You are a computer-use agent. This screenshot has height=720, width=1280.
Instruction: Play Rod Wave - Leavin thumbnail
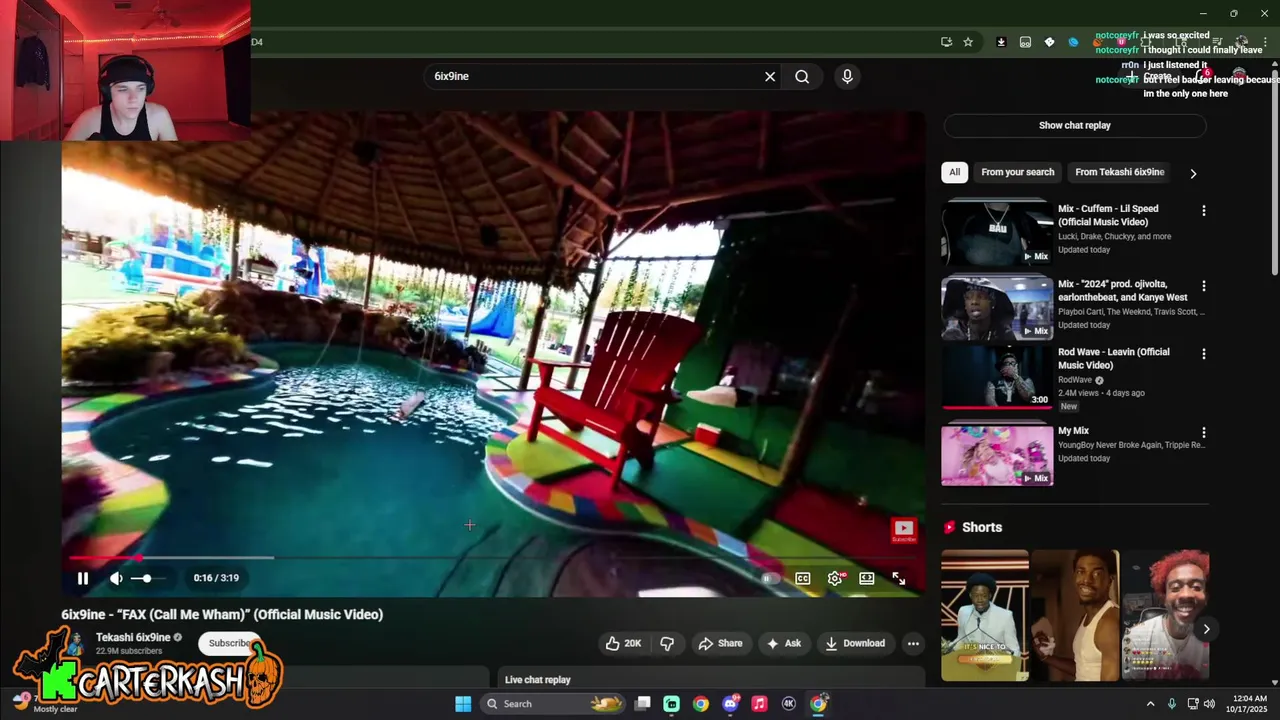[x=997, y=377]
